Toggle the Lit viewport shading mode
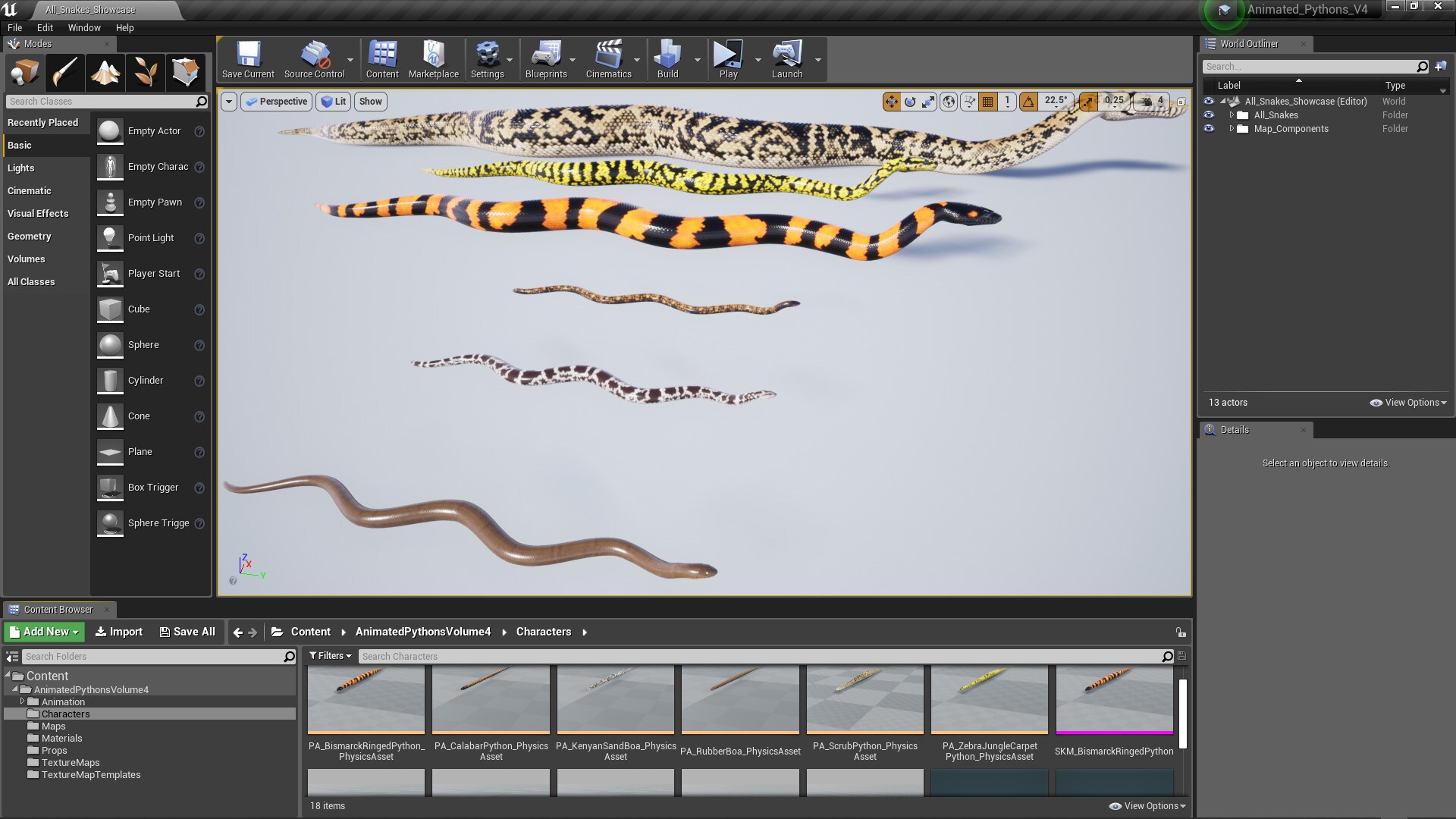Viewport: 1456px width, 819px height. (334, 101)
